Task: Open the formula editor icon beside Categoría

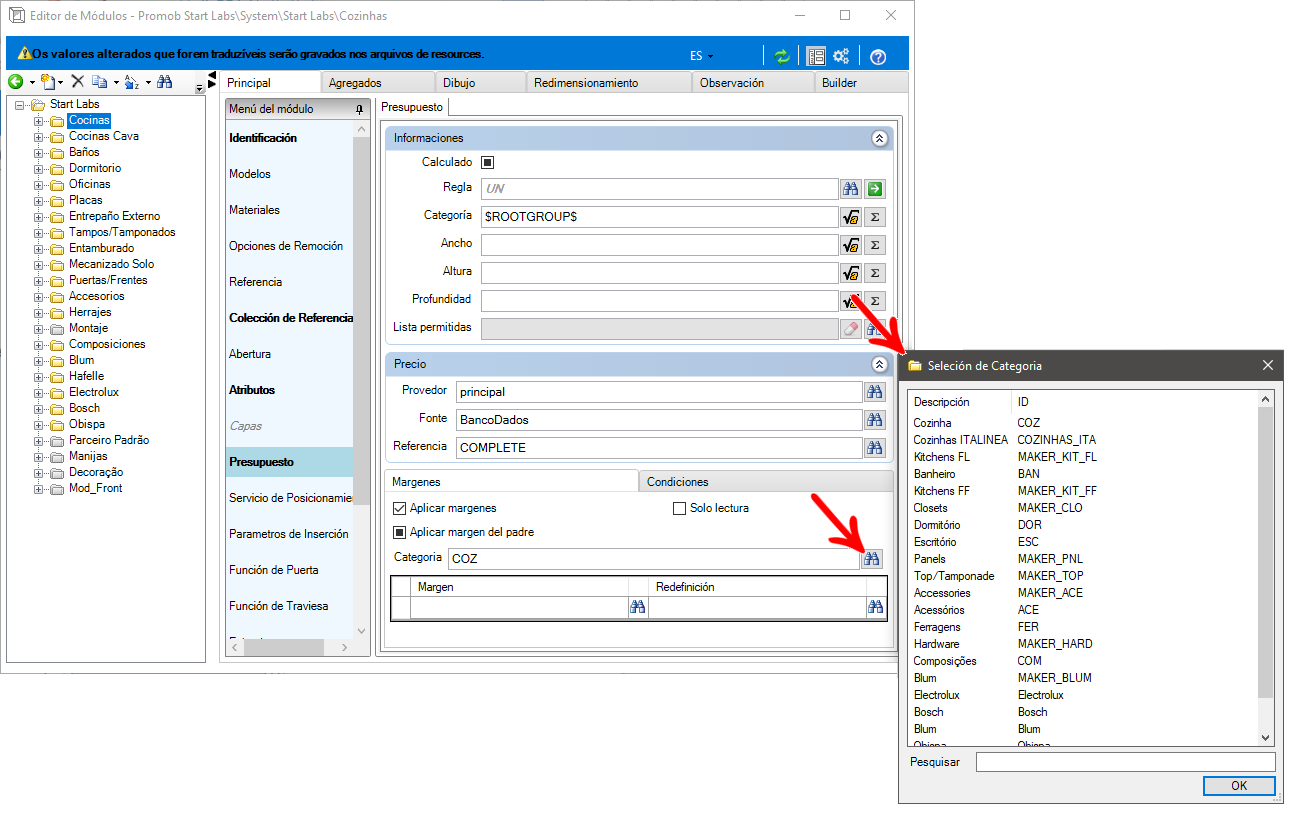Action: [x=851, y=216]
